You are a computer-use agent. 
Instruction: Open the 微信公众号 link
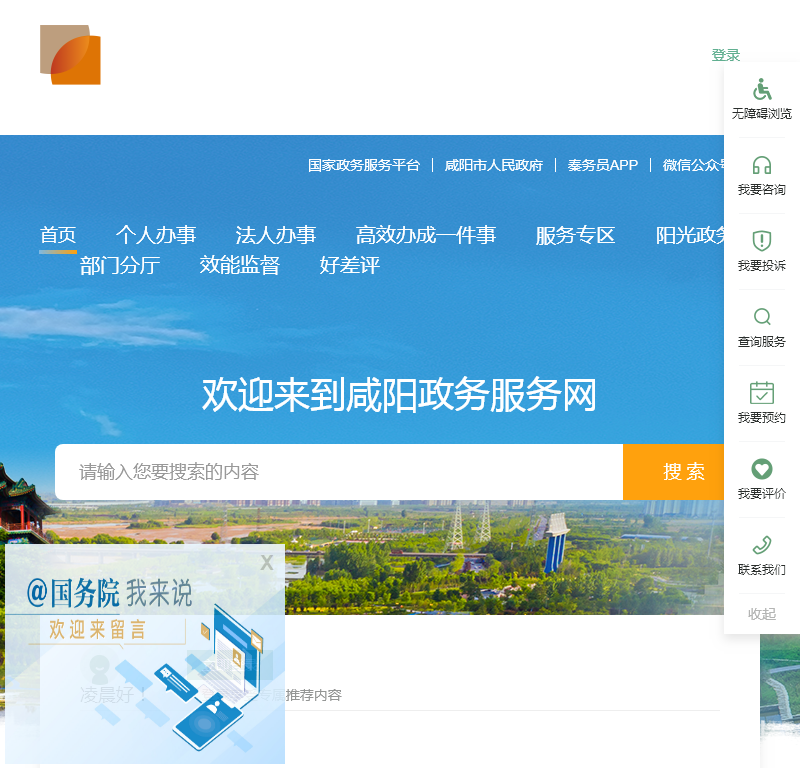(x=693, y=165)
